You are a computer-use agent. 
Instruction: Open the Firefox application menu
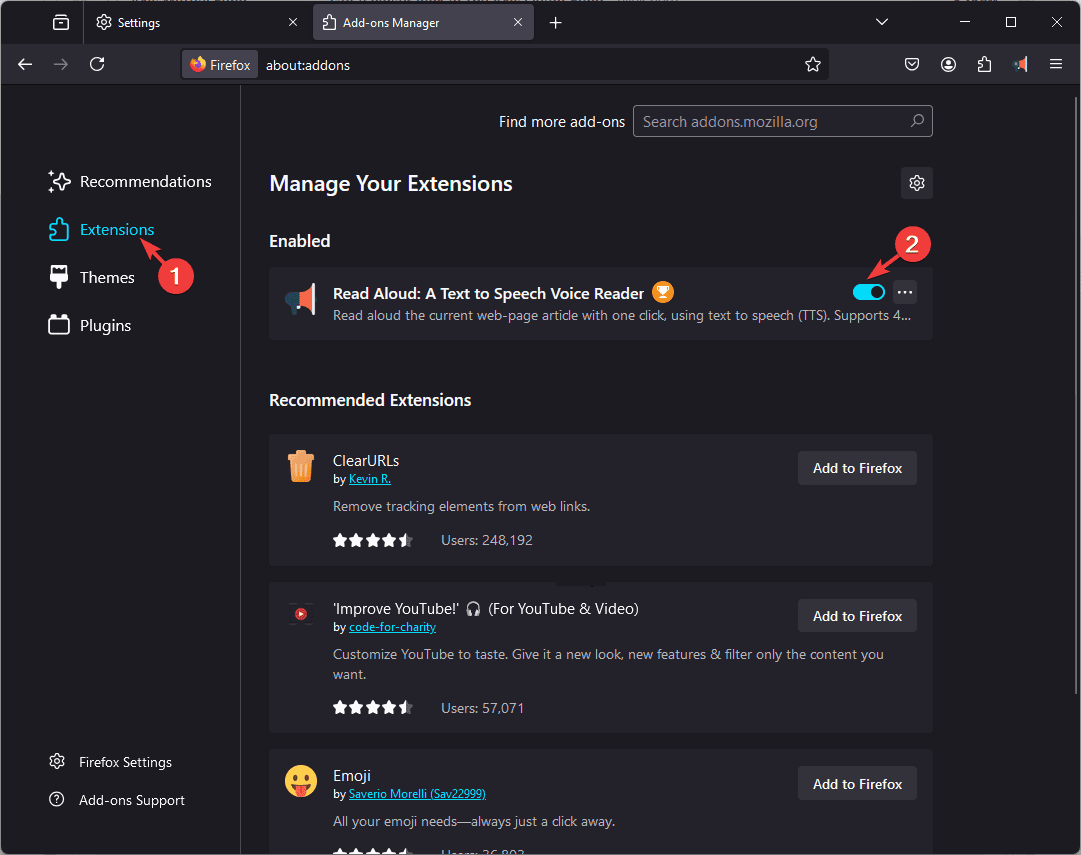pos(1055,64)
